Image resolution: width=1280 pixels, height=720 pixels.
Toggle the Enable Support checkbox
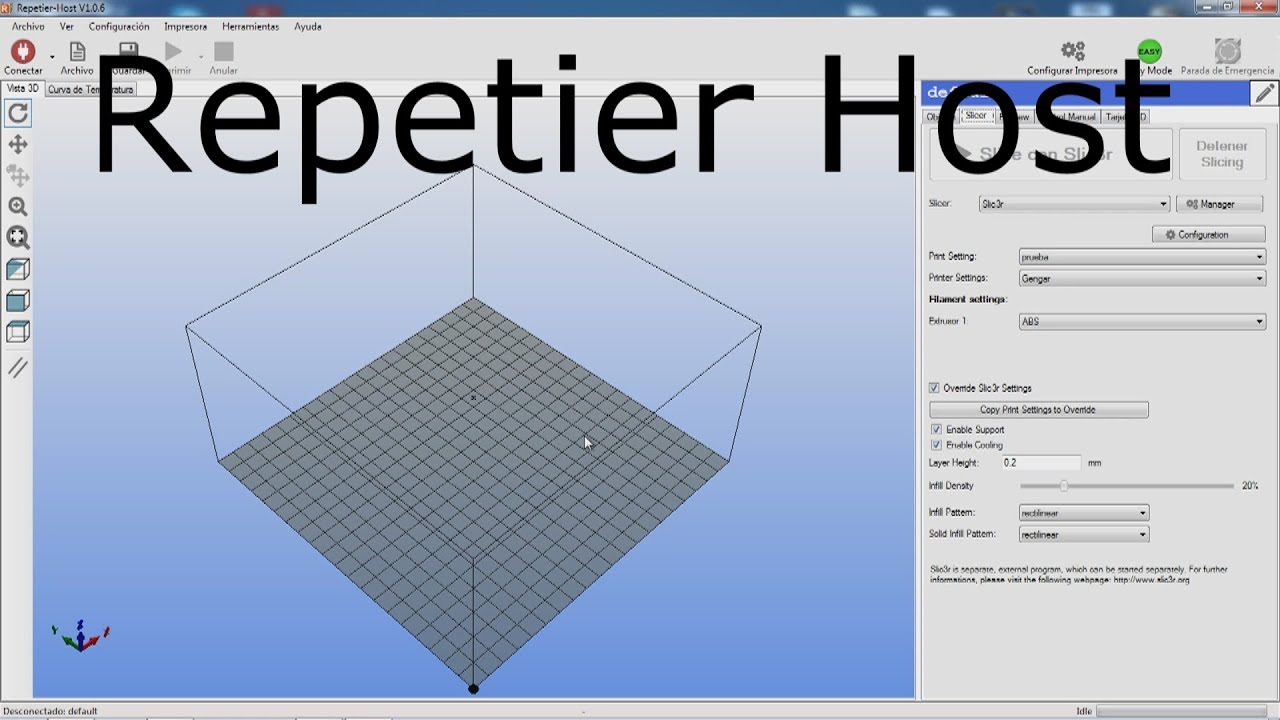(936, 430)
